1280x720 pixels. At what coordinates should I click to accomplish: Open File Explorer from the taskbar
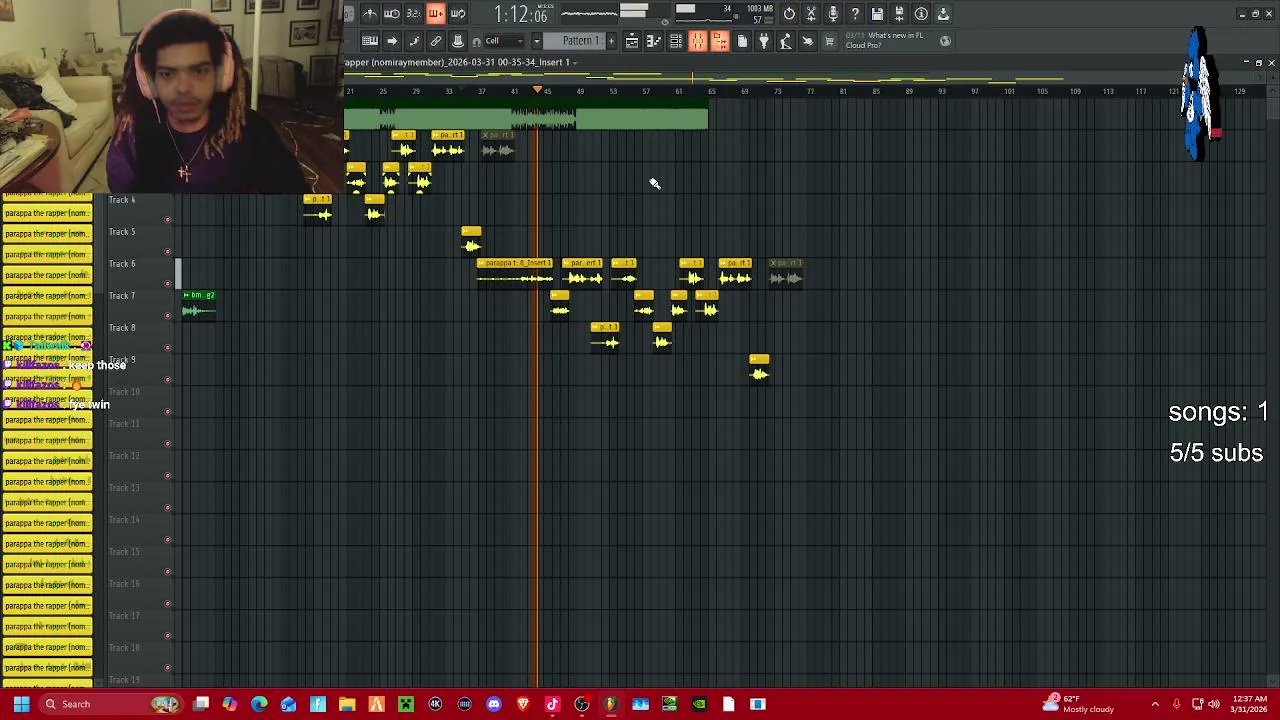(x=347, y=704)
